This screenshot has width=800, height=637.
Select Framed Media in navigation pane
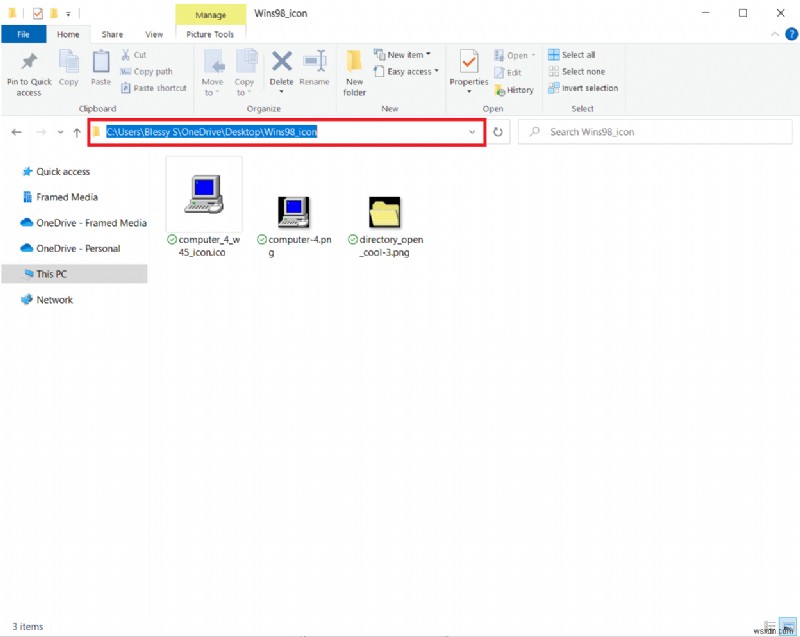(x=67, y=197)
